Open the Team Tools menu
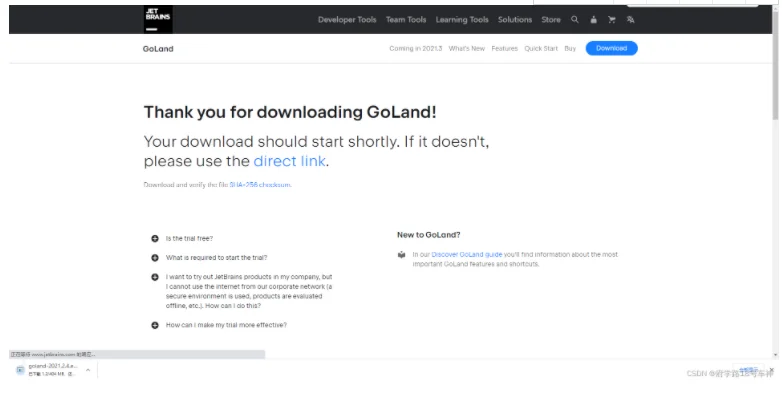782x404 pixels. pos(406,19)
